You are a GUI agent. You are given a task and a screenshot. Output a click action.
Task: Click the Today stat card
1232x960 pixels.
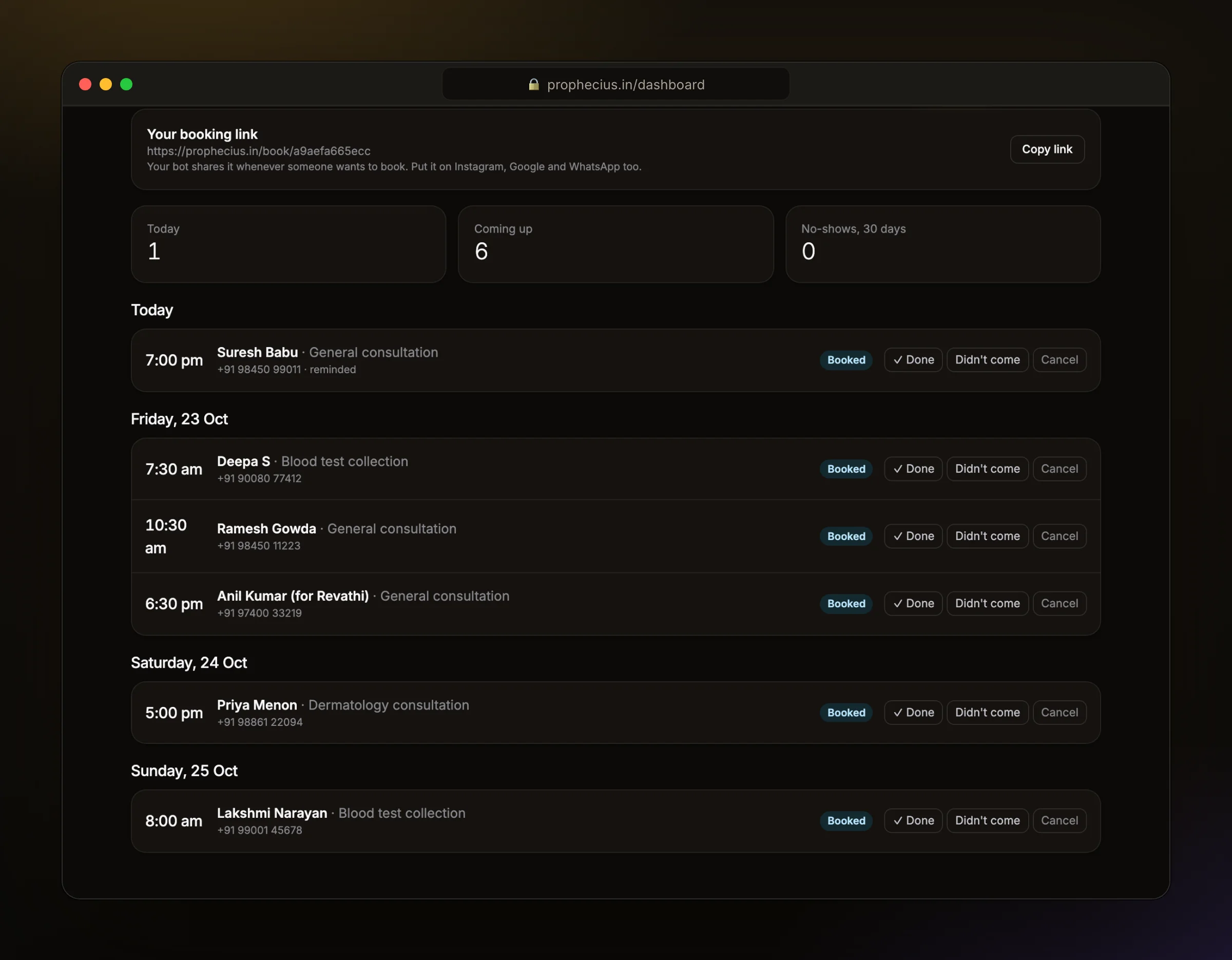(288, 244)
